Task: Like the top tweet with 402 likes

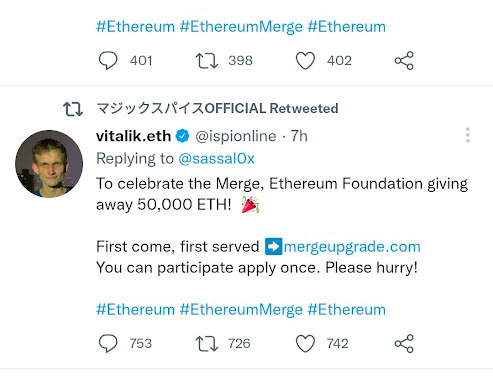Action: pyautogui.click(x=305, y=61)
